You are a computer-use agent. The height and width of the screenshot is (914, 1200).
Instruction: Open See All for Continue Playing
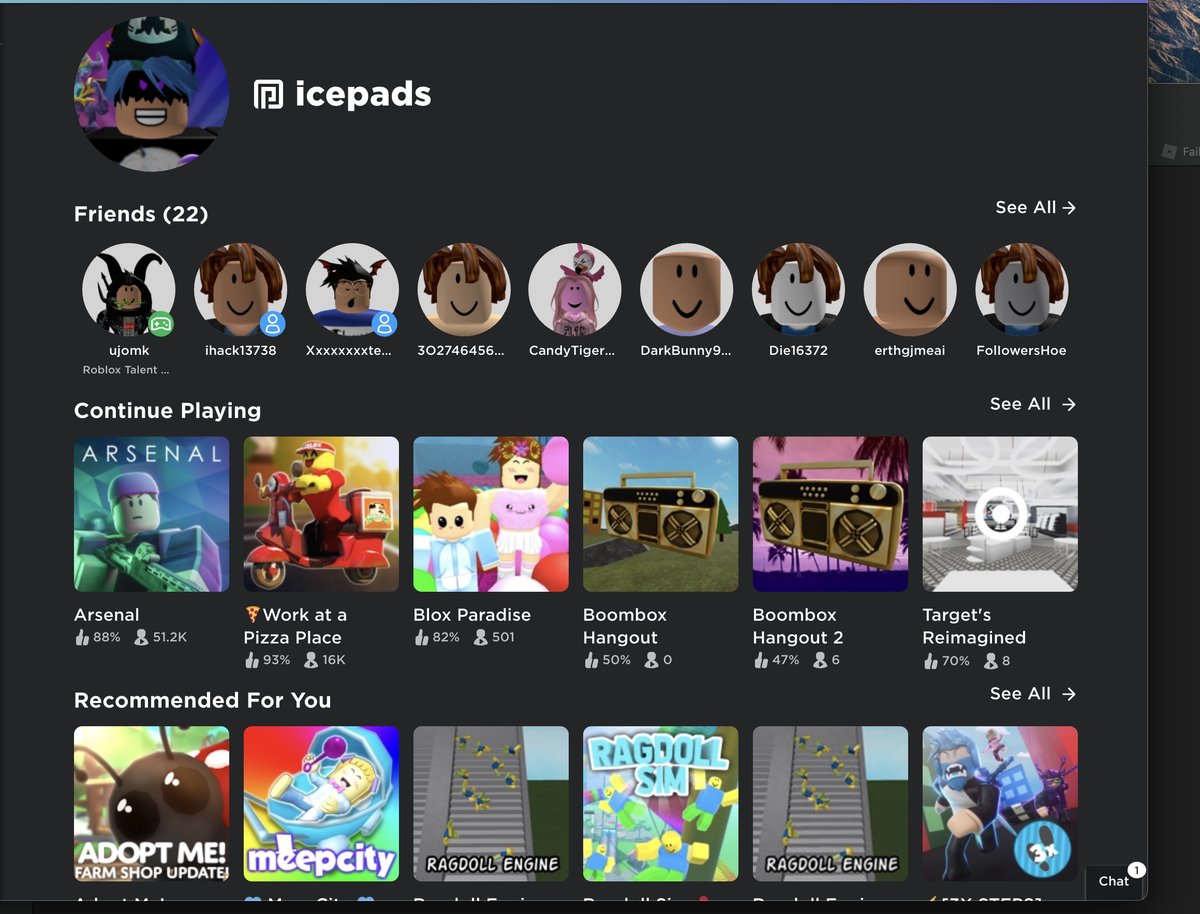coord(1033,404)
